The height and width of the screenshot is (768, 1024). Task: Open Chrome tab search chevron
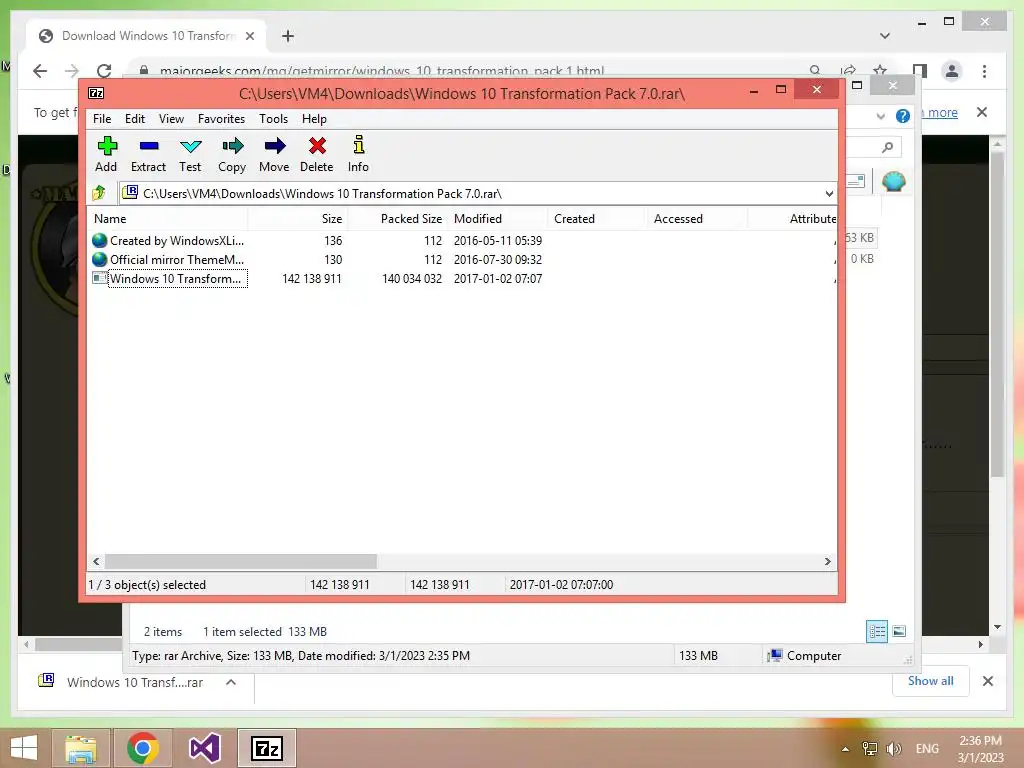pyautogui.click(x=885, y=36)
